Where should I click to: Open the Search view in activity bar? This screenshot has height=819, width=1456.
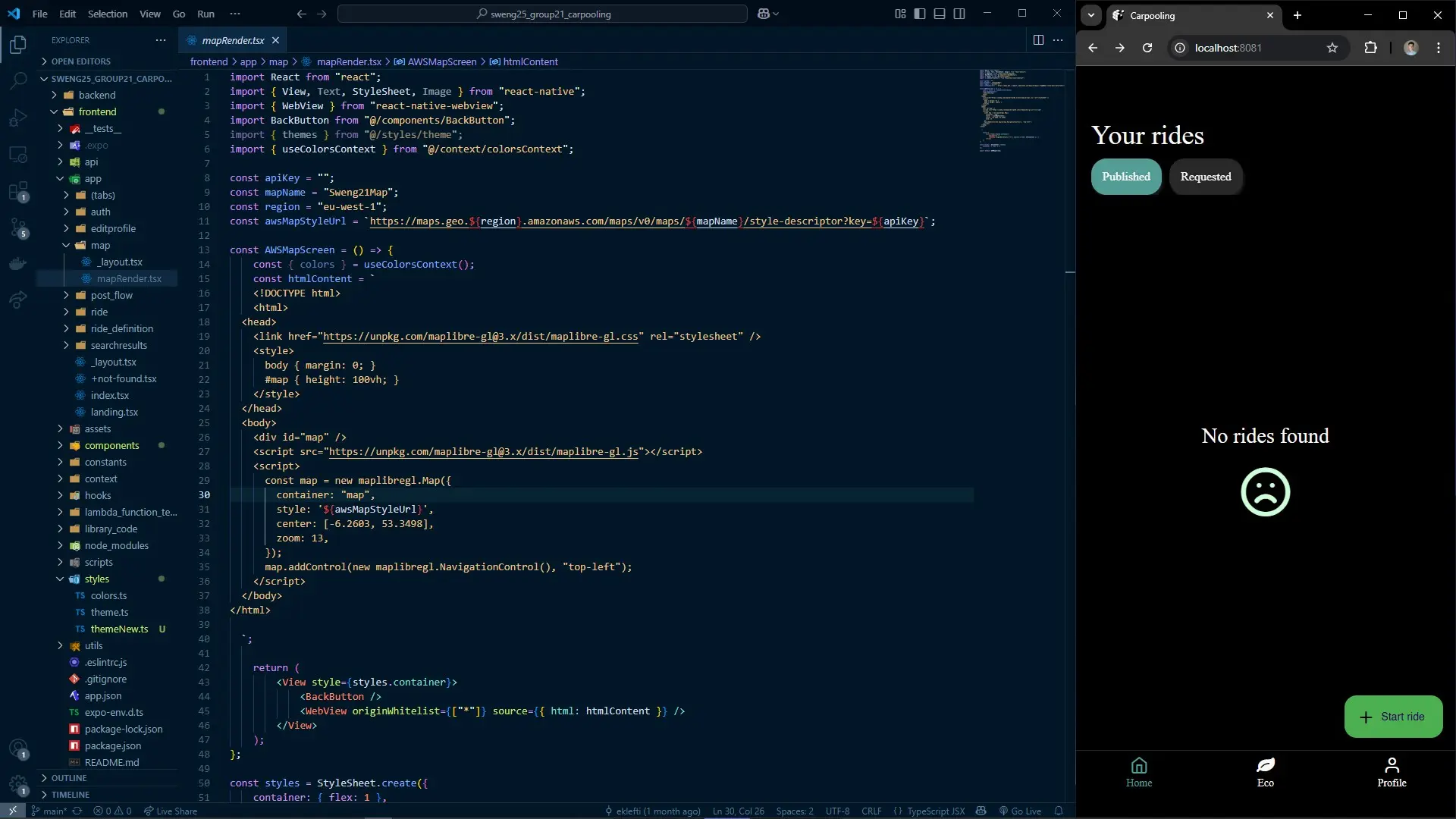tap(18, 80)
